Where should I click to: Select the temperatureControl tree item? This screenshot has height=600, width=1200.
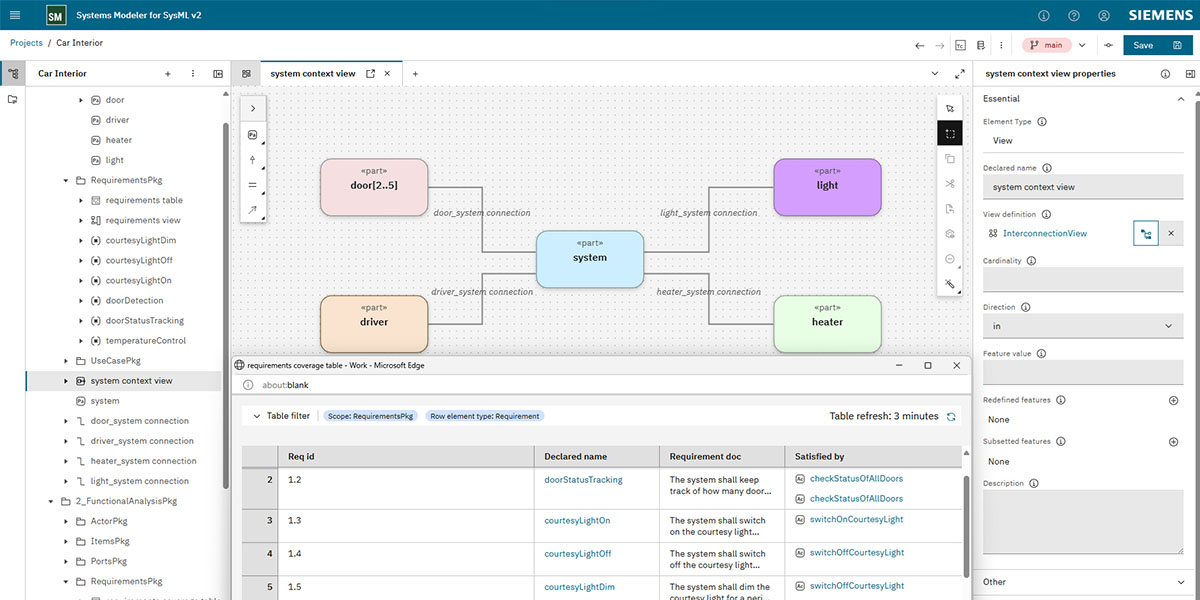(145, 341)
